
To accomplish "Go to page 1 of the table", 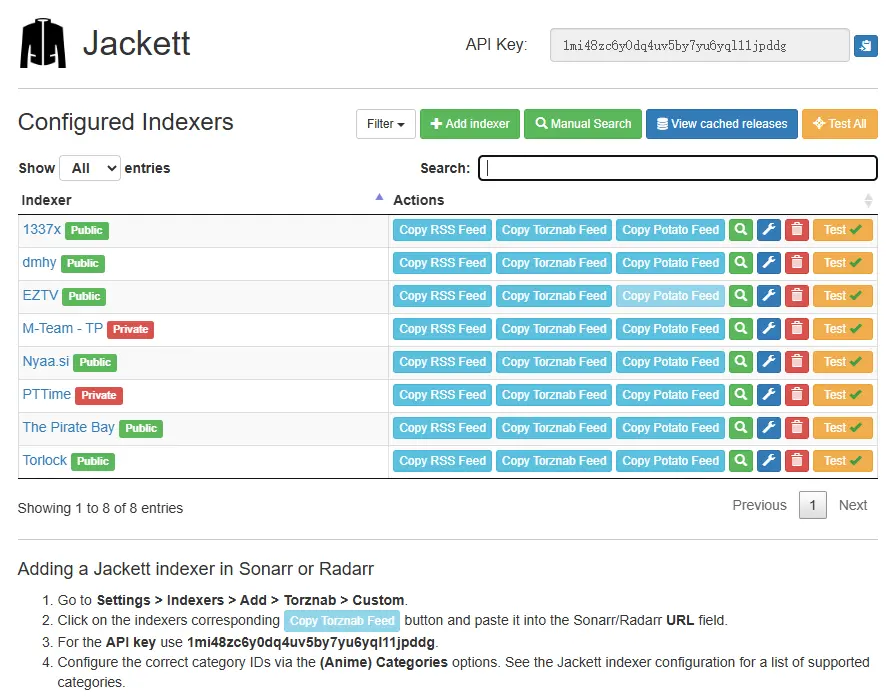I will pyautogui.click(x=812, y=505).
